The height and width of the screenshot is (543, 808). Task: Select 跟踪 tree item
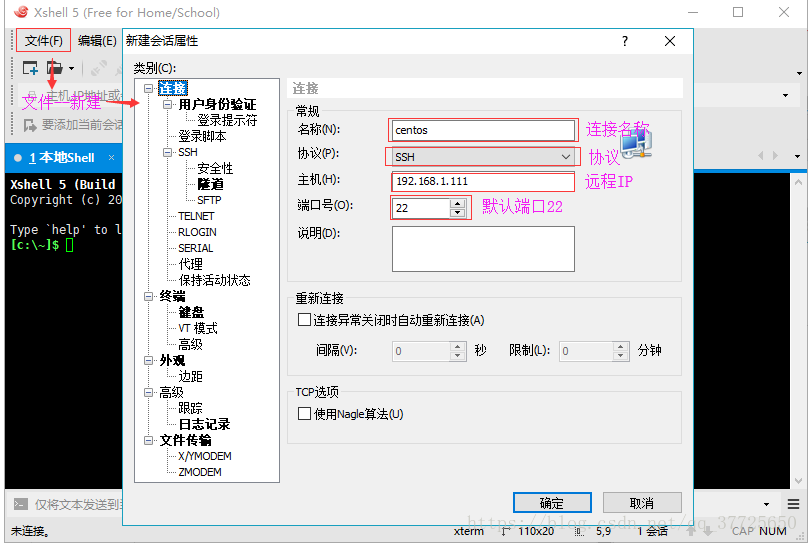[190, 408]
